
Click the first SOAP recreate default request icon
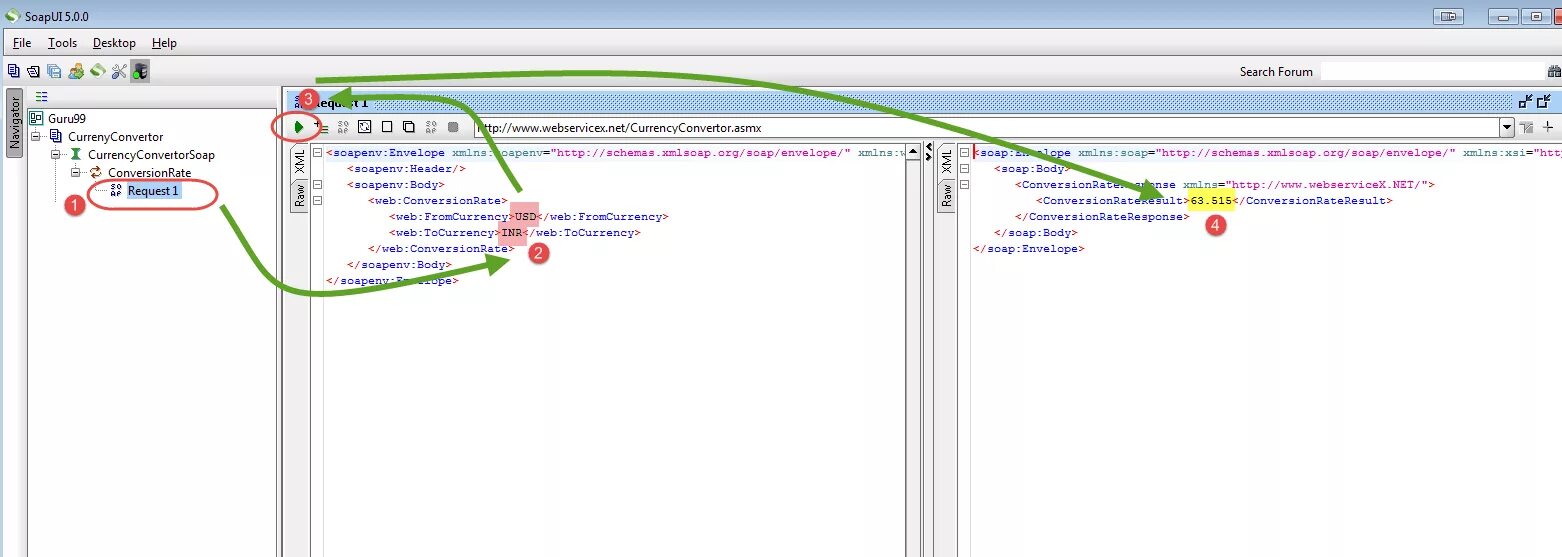pos(343,127)
